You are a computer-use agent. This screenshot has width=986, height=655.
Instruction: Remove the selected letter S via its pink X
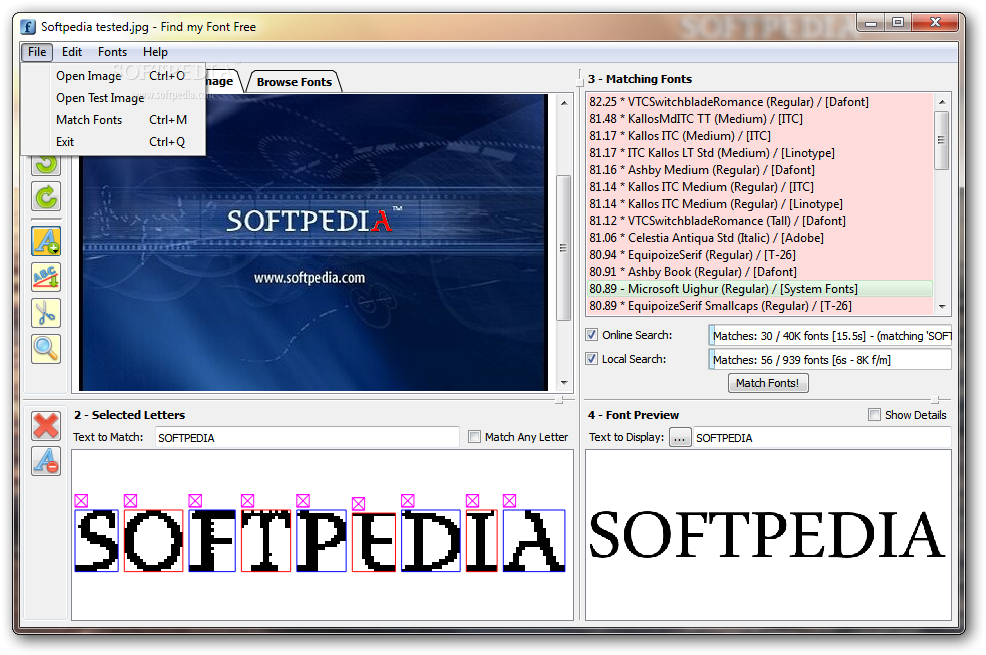81,500
